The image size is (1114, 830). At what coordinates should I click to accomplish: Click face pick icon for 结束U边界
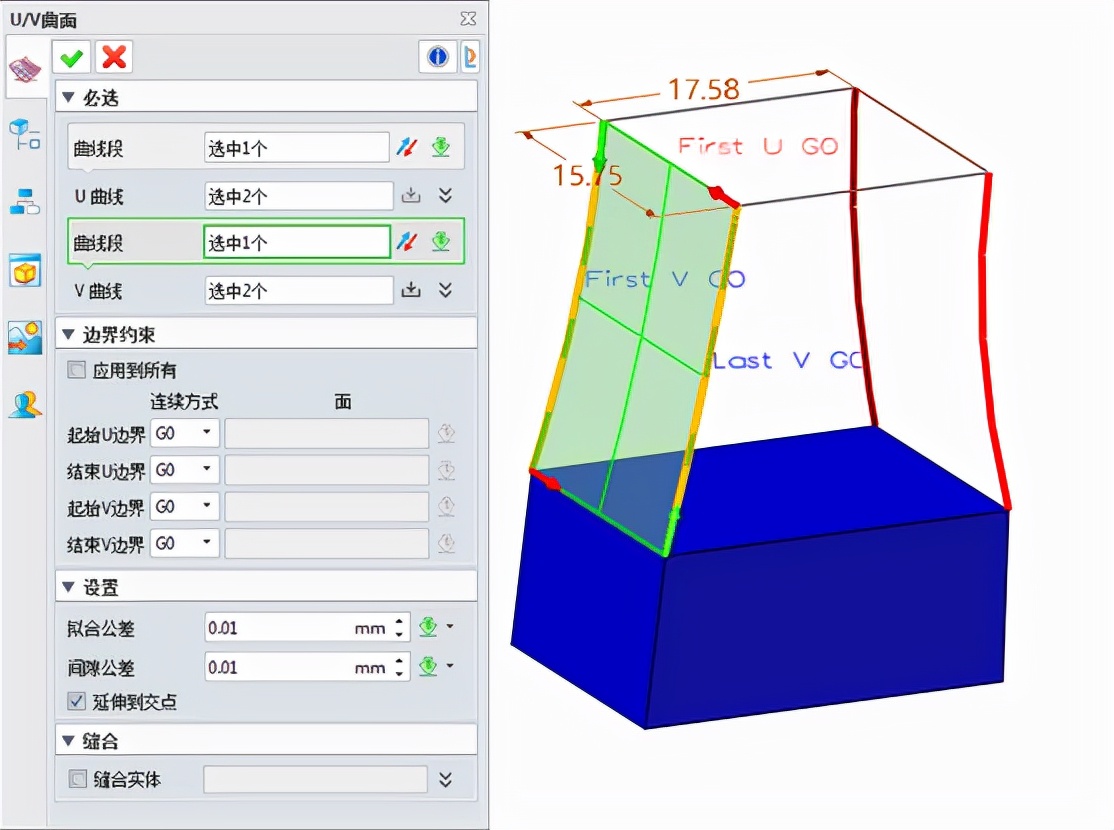coord(446,470)
